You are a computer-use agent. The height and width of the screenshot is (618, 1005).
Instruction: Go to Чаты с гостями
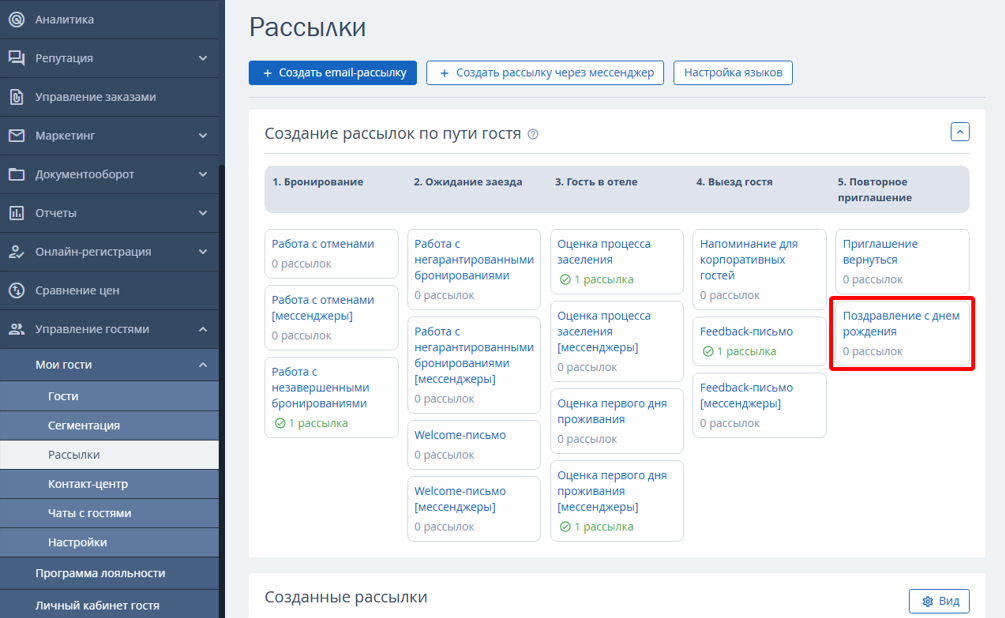pos(89,513)
